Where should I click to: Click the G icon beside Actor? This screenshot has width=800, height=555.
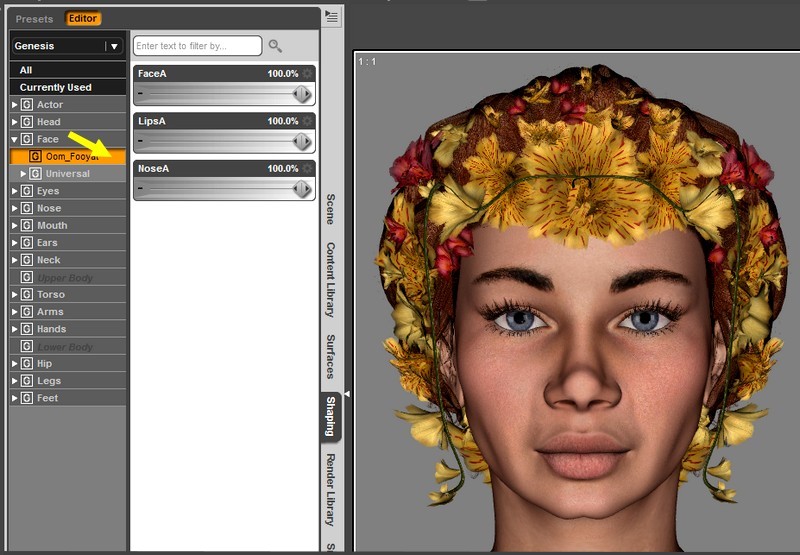tap(27, 105)
